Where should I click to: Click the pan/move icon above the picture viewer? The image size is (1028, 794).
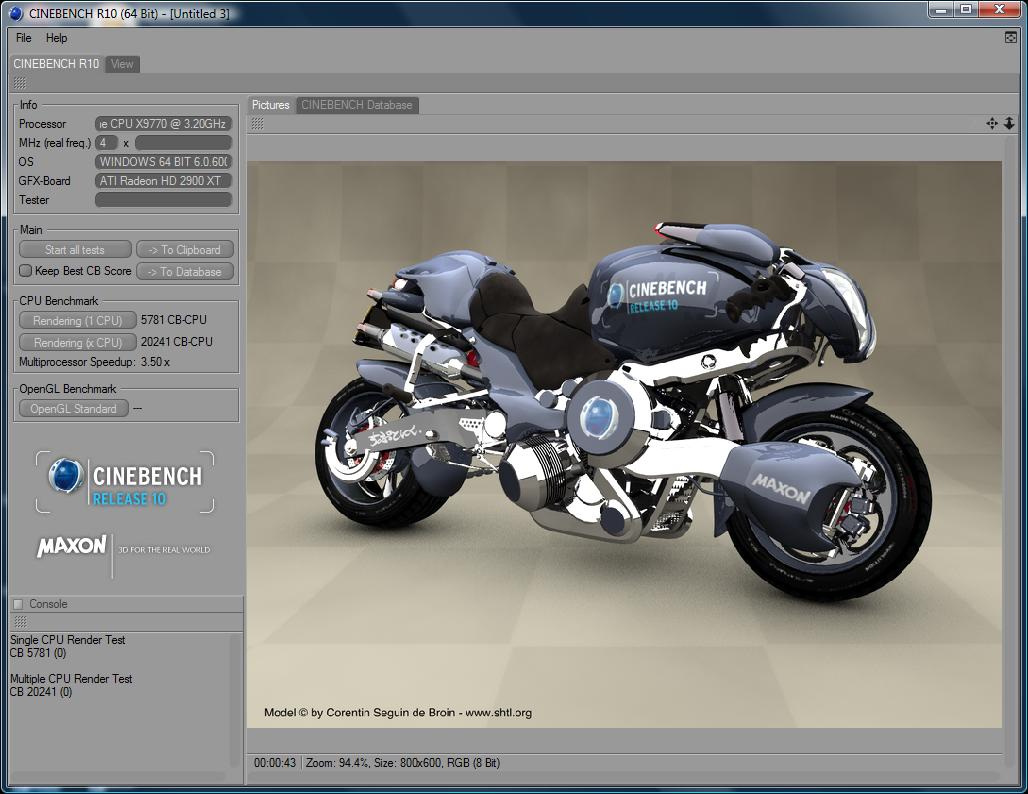(991, 123)
